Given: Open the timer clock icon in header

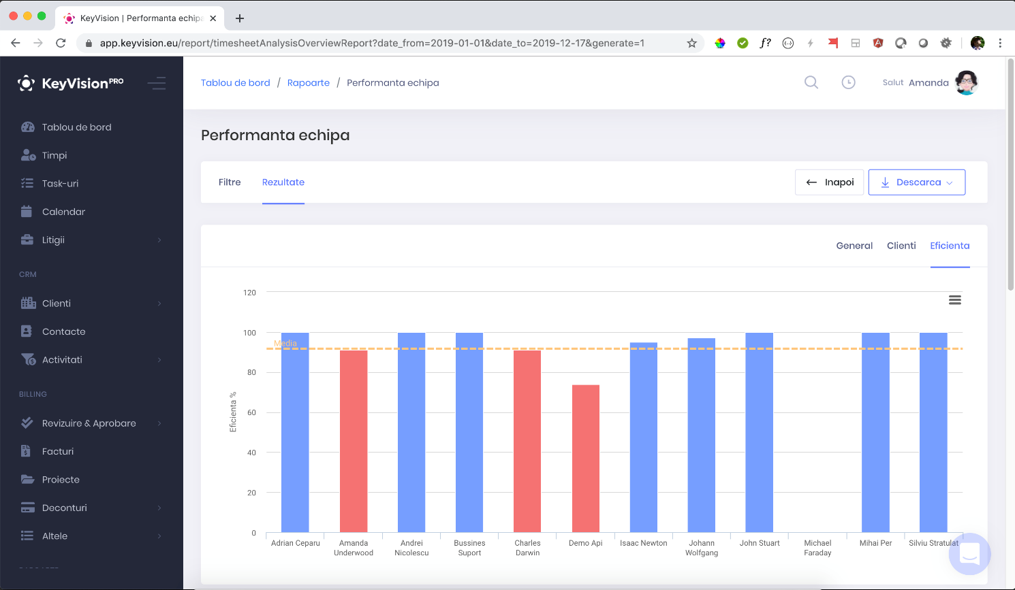Looking at the screenshot, I should [848, 82].
